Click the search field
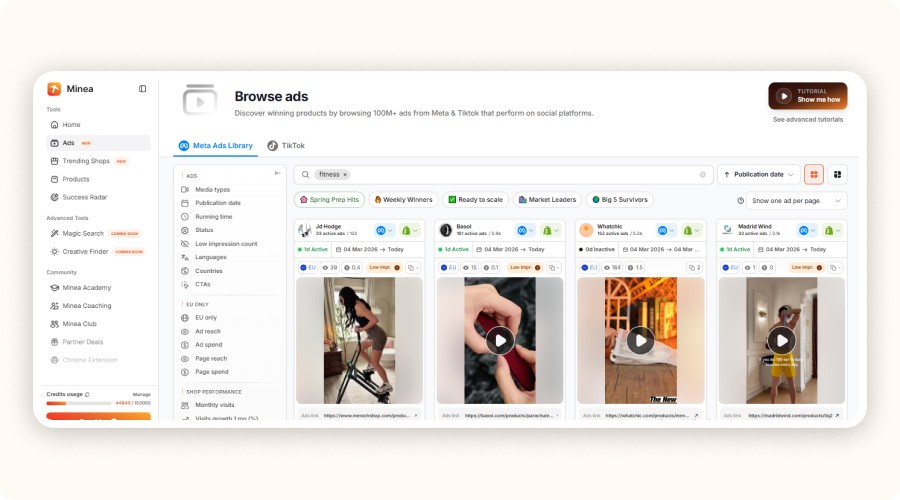This screenshot has width=900, height=500. click(x=503, y=175)
